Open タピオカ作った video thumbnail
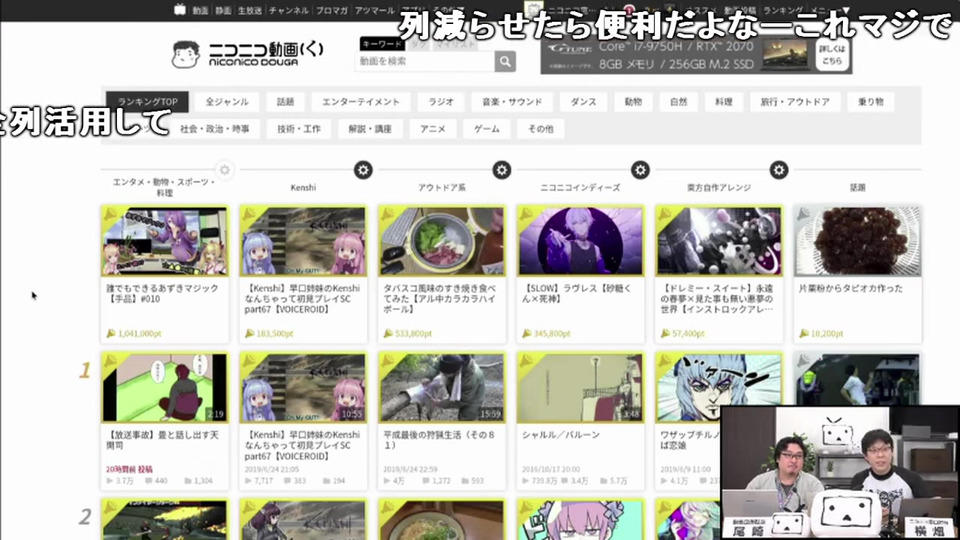 857,241
